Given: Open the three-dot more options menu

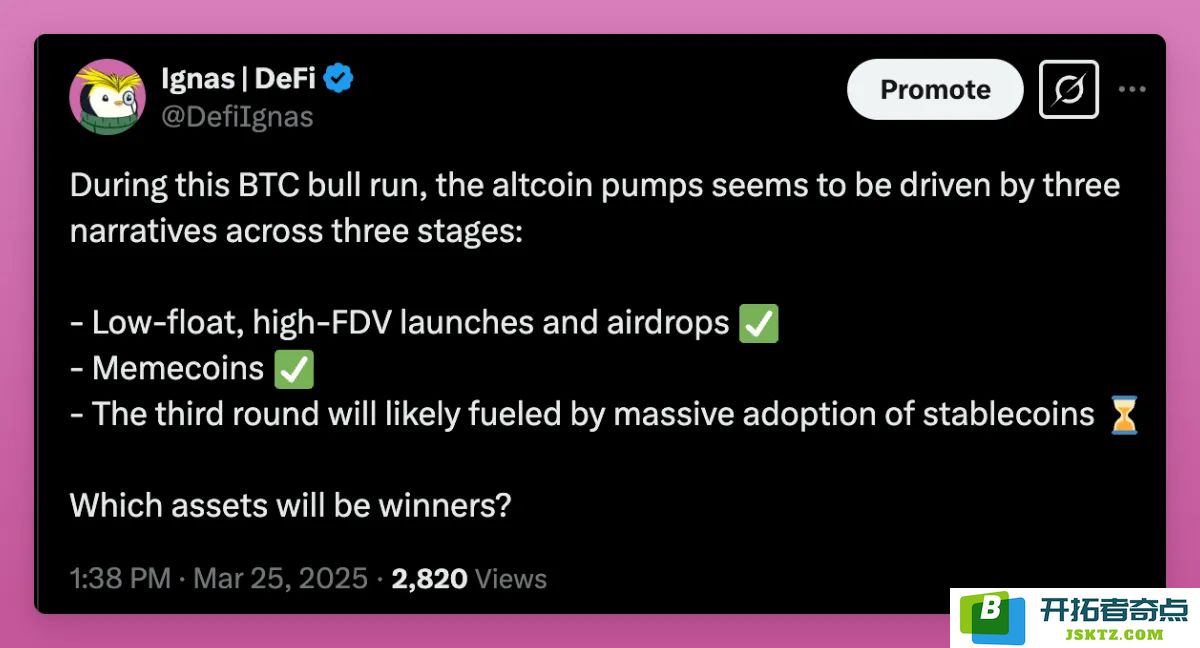Looking at the screenshot, I should point(1132,89).
